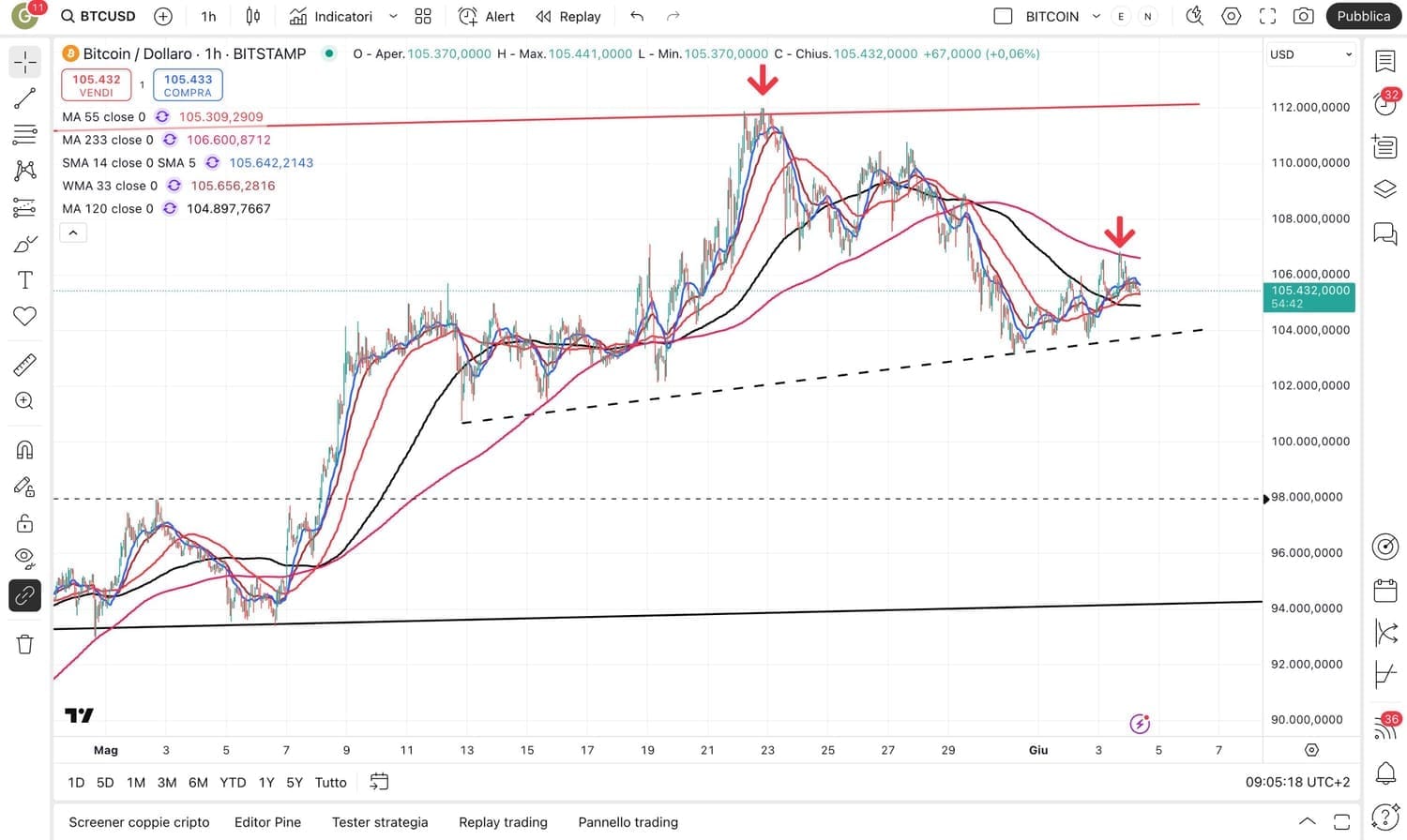The height and width of the screenshot is (840, 1407).
Task: Select the layout setup square icon
Action: (x=1003, y=16)
